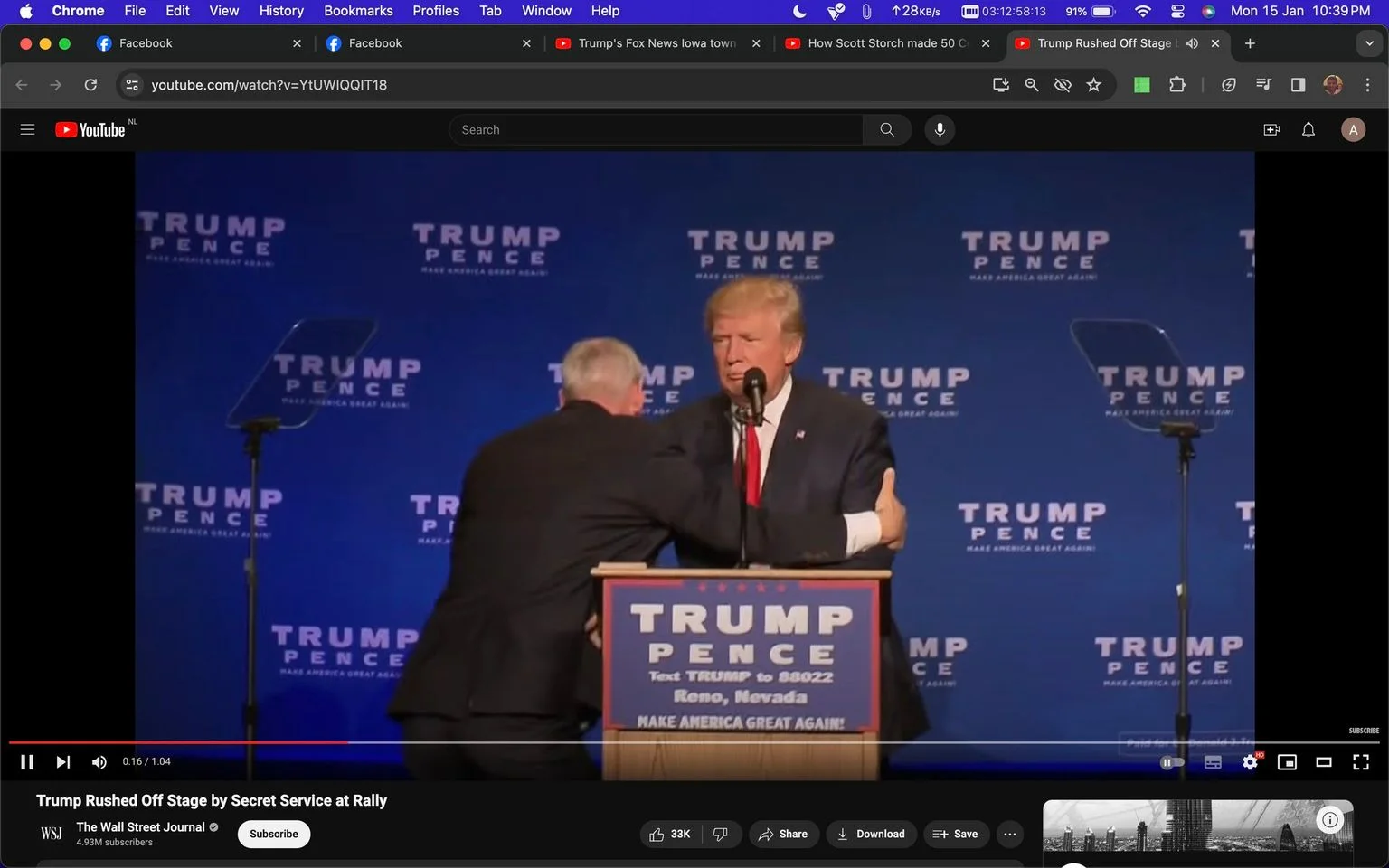
Task: Activate the miniplayer
Action: click(1286, 762)
